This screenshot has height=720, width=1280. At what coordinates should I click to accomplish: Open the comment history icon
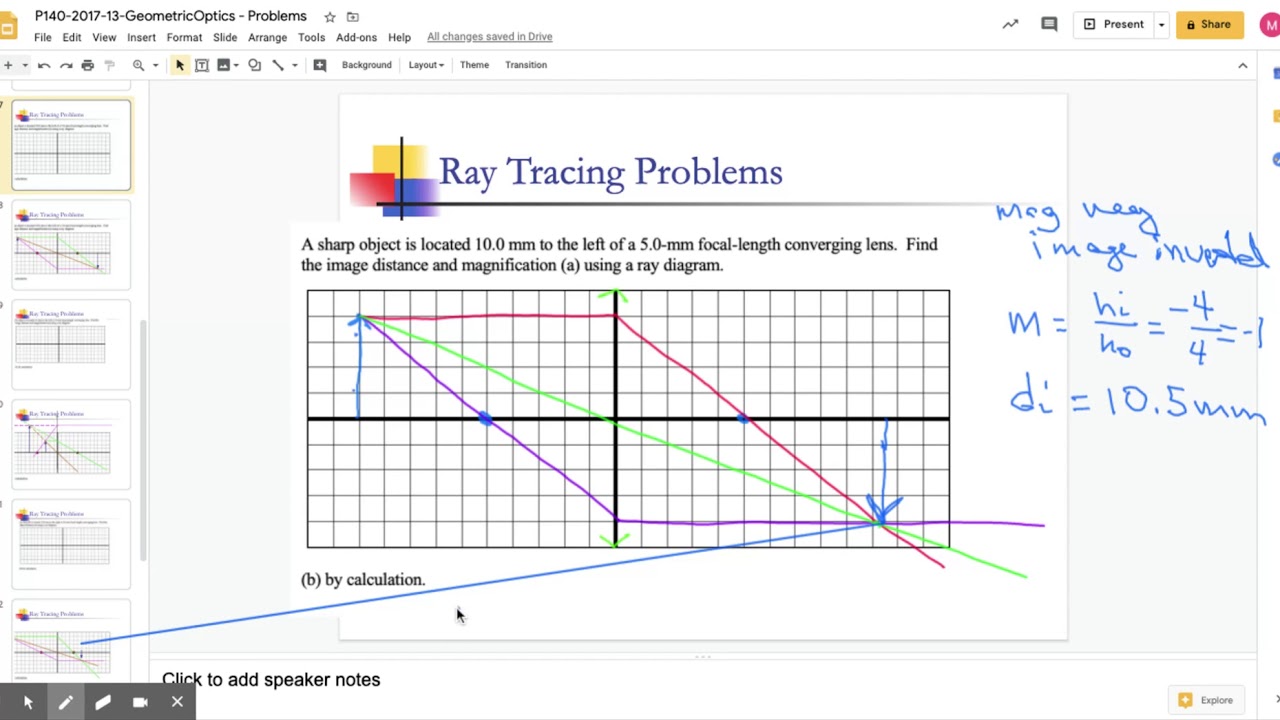(x=1049, y=24)
